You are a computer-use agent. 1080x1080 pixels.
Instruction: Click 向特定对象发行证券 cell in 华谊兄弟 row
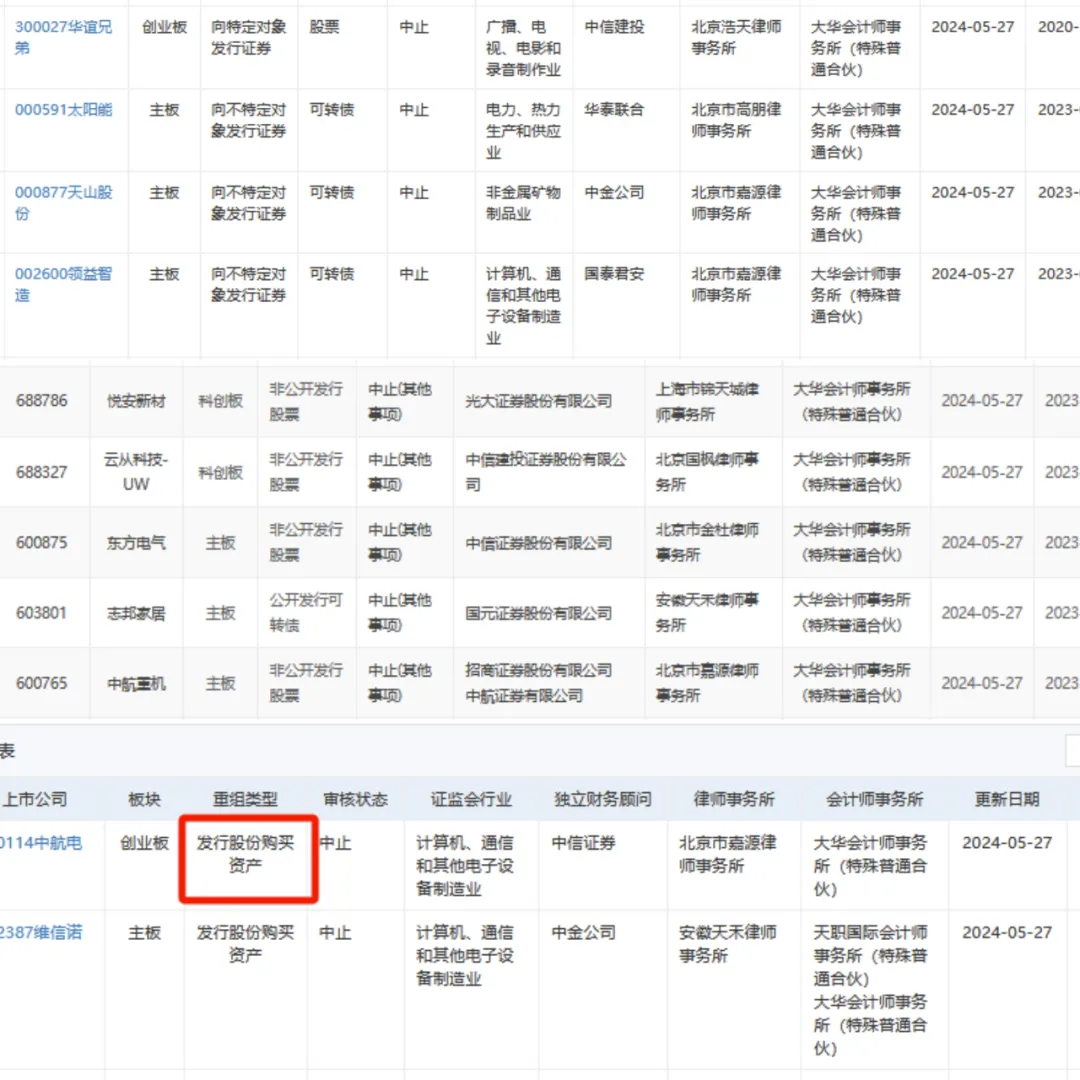(x=249, y=37)
